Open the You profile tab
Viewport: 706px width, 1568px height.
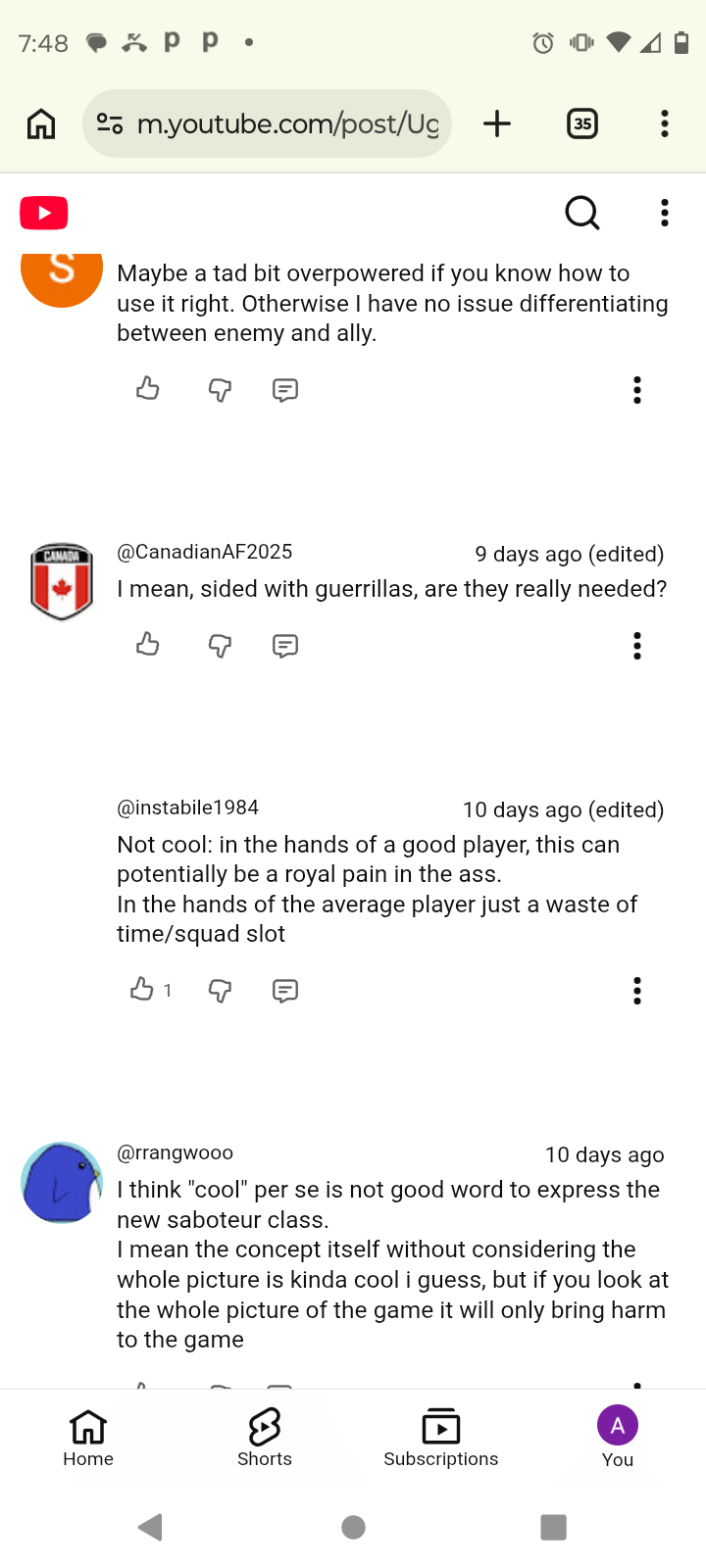[x=618, y=1437]
